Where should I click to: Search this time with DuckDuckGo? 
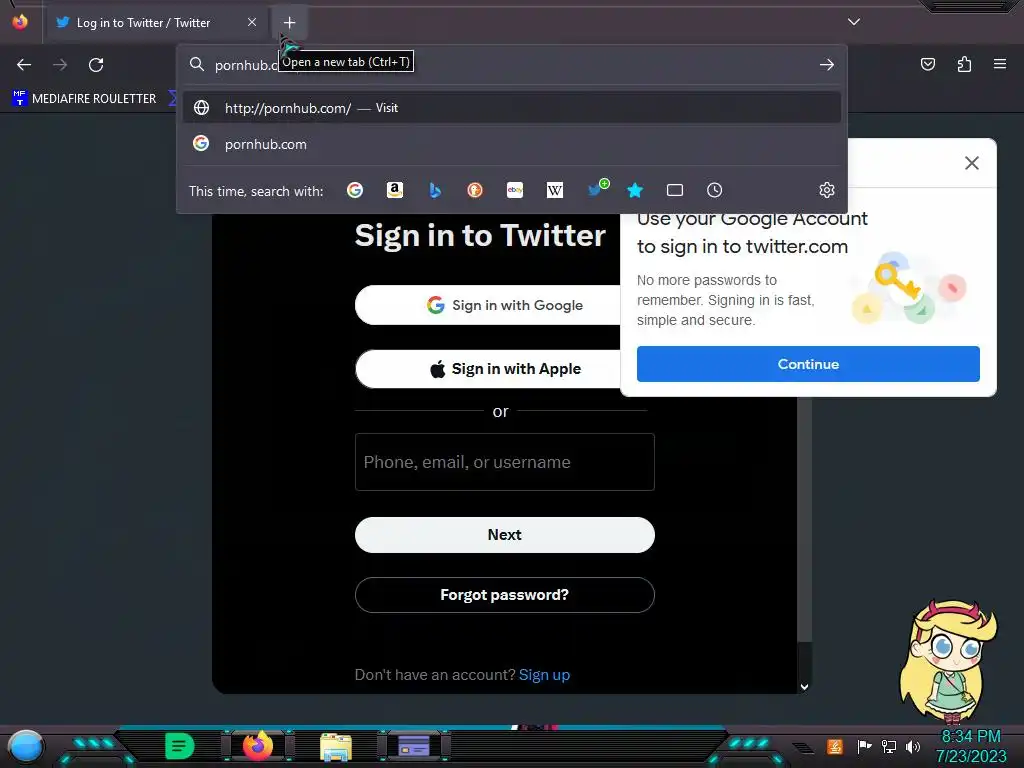pos(475,190)
